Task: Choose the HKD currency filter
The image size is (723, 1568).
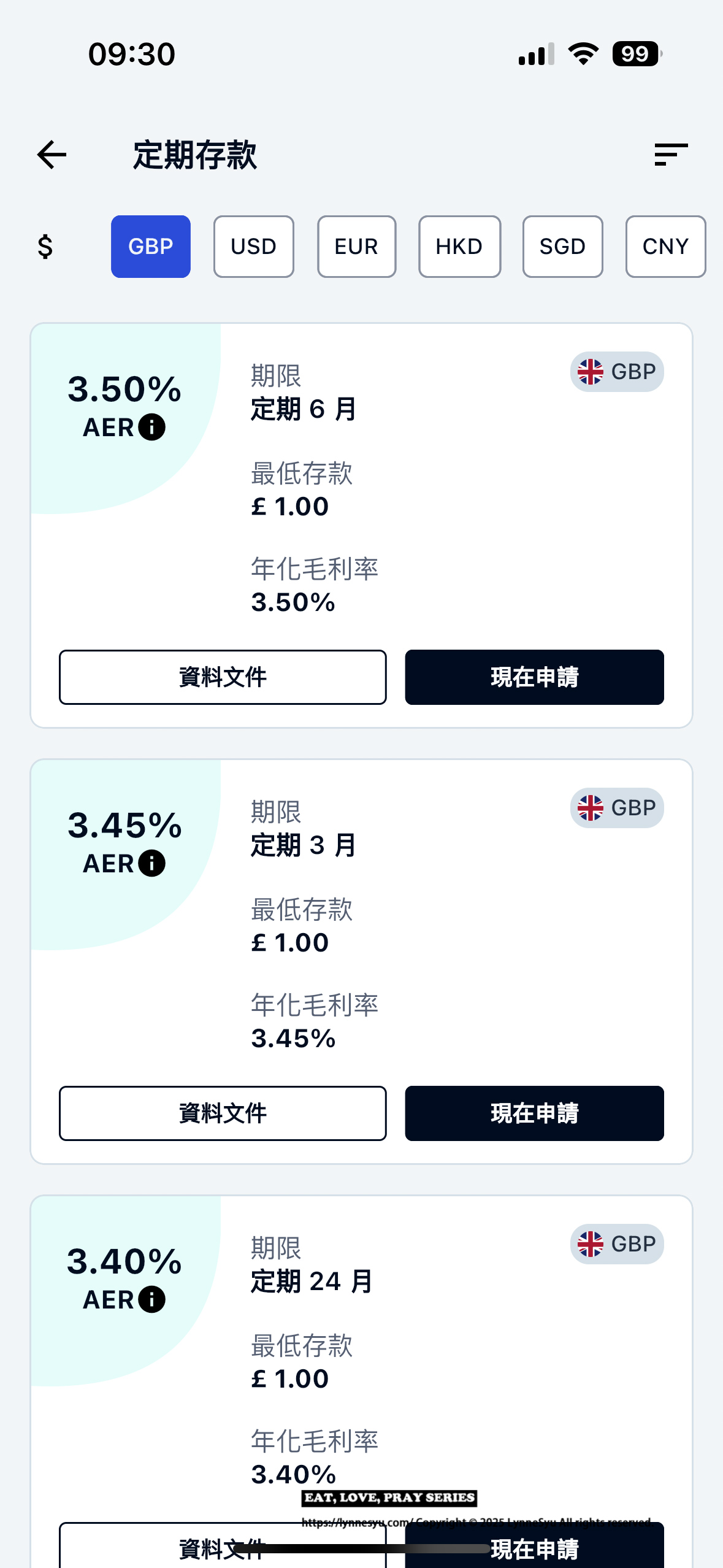Action: pyautogui.click(x=459, y=247)
